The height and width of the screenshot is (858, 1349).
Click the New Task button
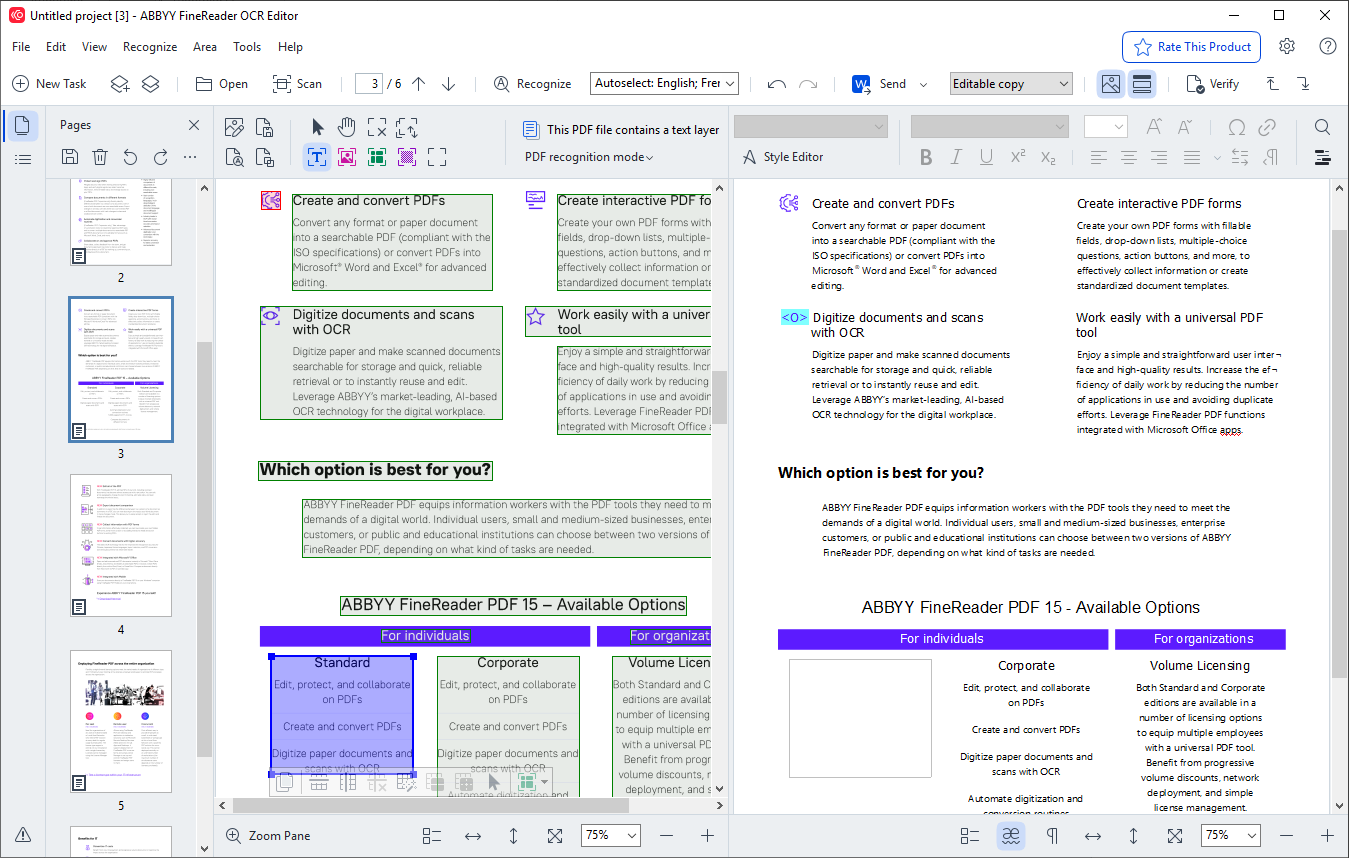(x=50, y=84)
